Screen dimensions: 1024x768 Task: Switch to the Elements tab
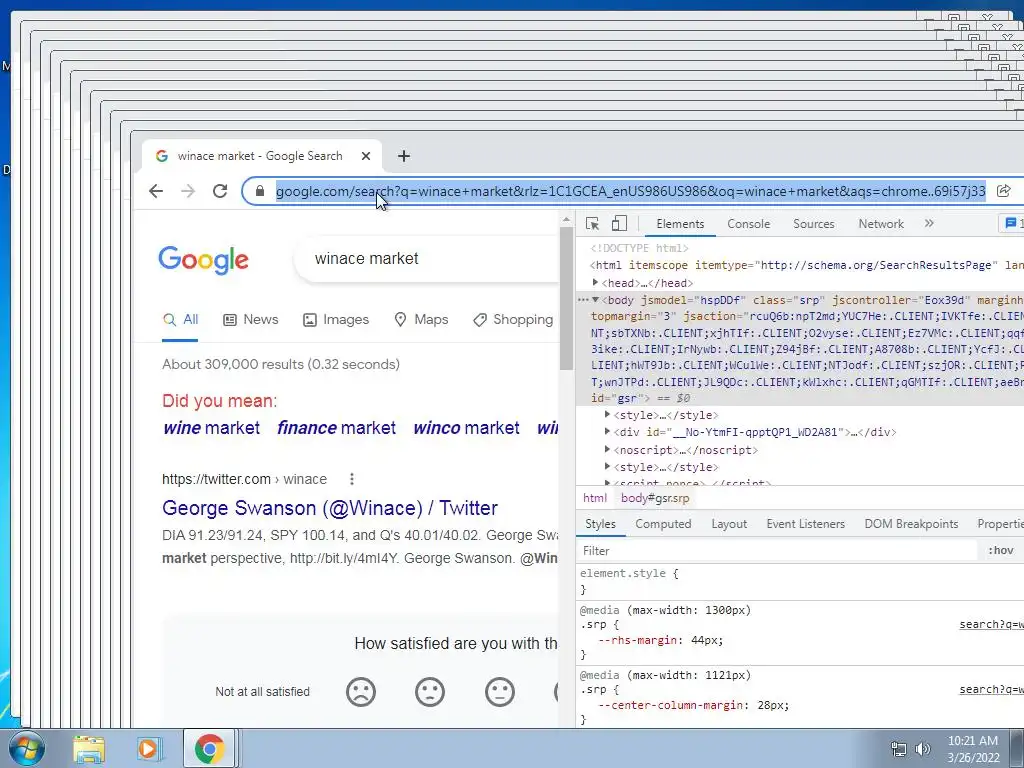coord(680,224)
